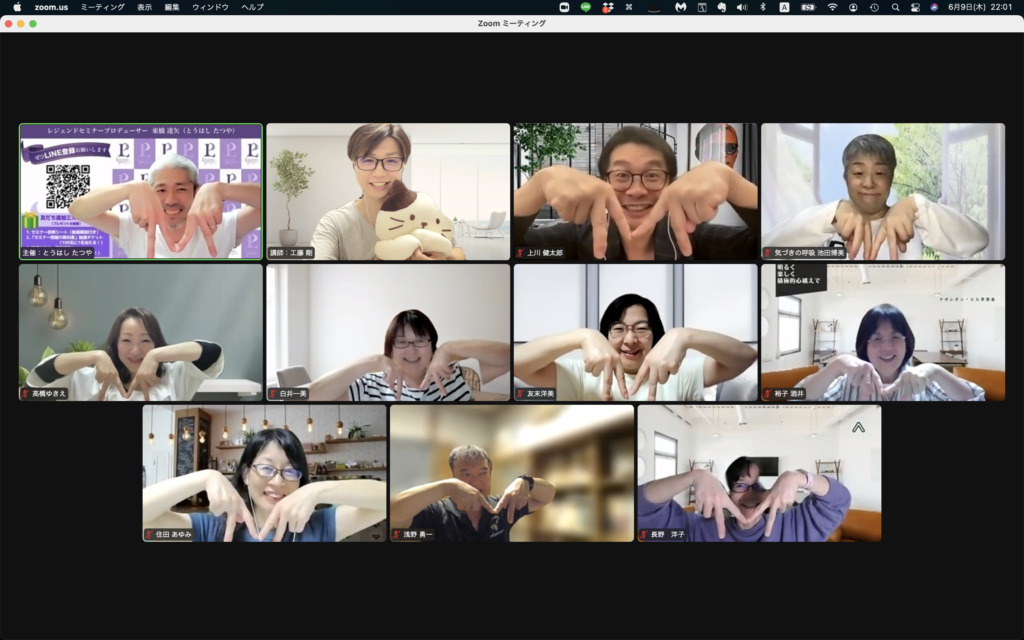Screen dimensions: 1024x640
Task: Open the battery status menu
Action: [x=808, y=7]
